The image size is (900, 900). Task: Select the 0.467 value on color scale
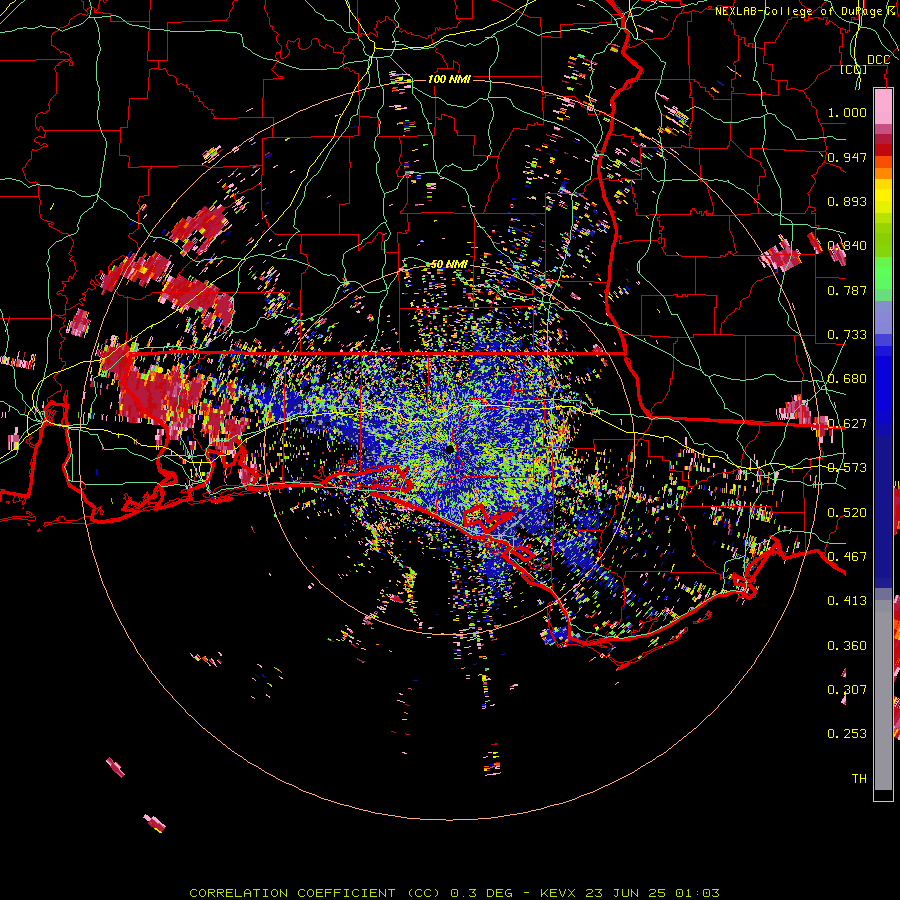pyautogui.click(x=847, y=556)
